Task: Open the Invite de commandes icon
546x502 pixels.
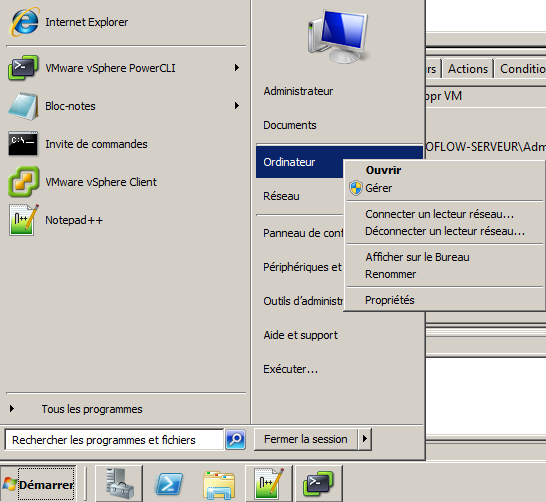Action: coord(23,144)
